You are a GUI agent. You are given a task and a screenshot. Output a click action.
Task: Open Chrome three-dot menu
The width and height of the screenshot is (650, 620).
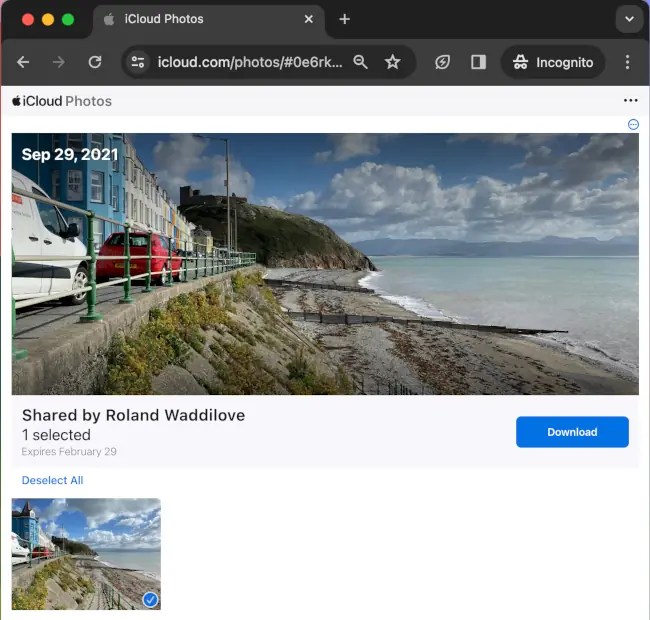627,62
